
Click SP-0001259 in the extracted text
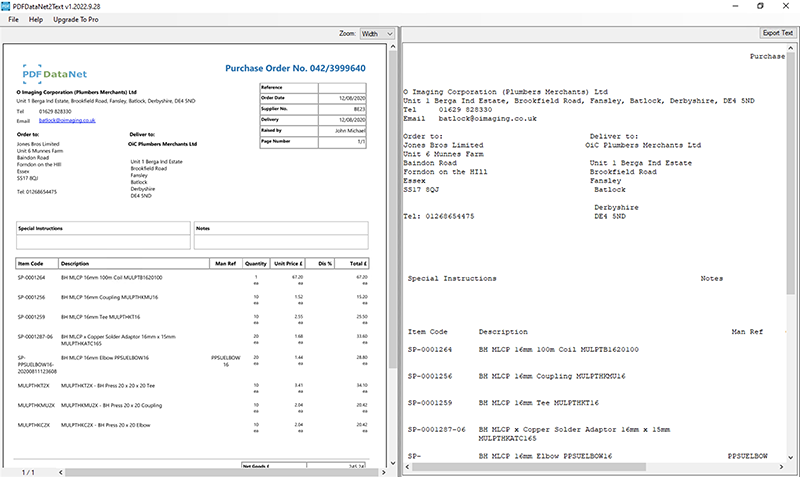click(430, 403)
